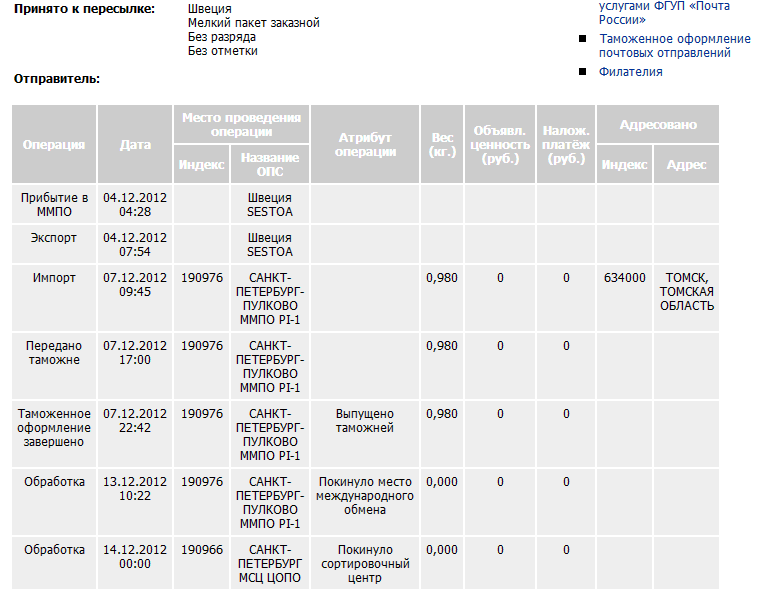The image size is (763, 599).
Task: Click the Дата column header
Action: [135, 144]
